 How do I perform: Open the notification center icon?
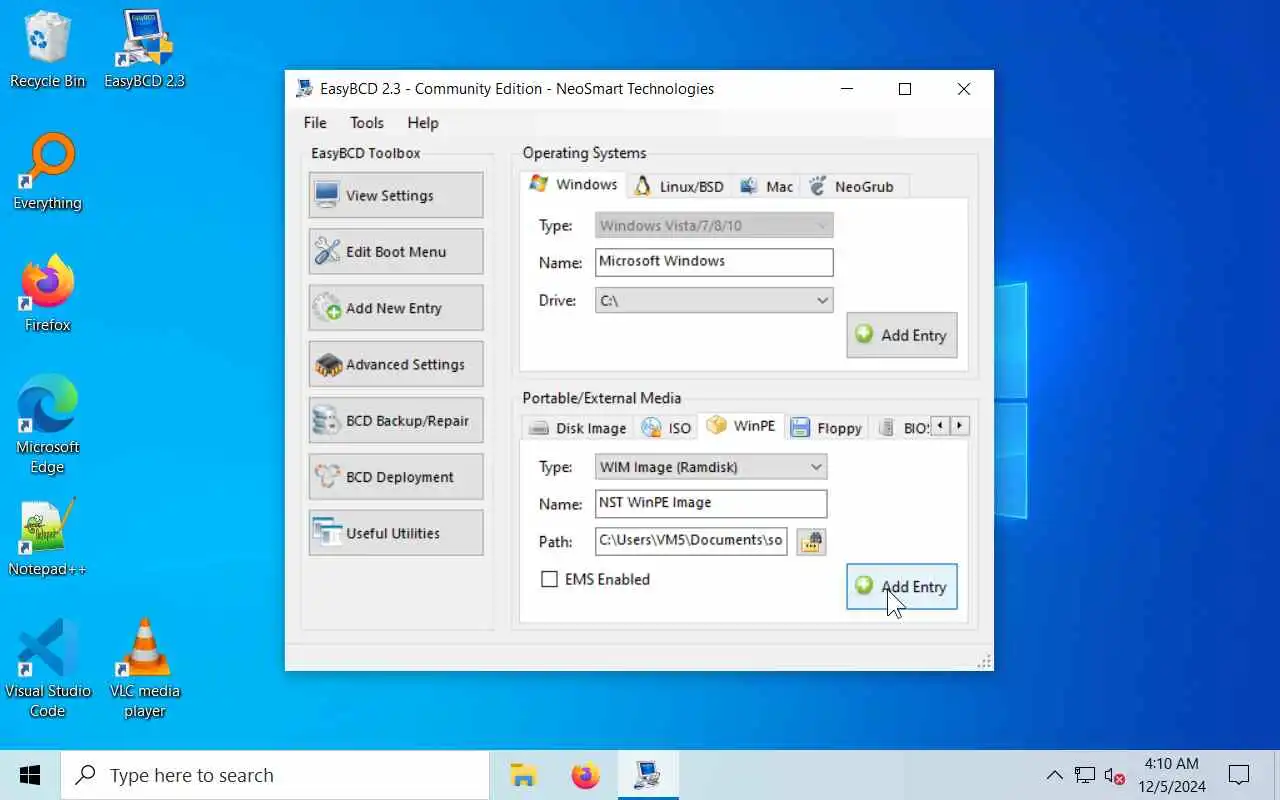pos(1239,775)
